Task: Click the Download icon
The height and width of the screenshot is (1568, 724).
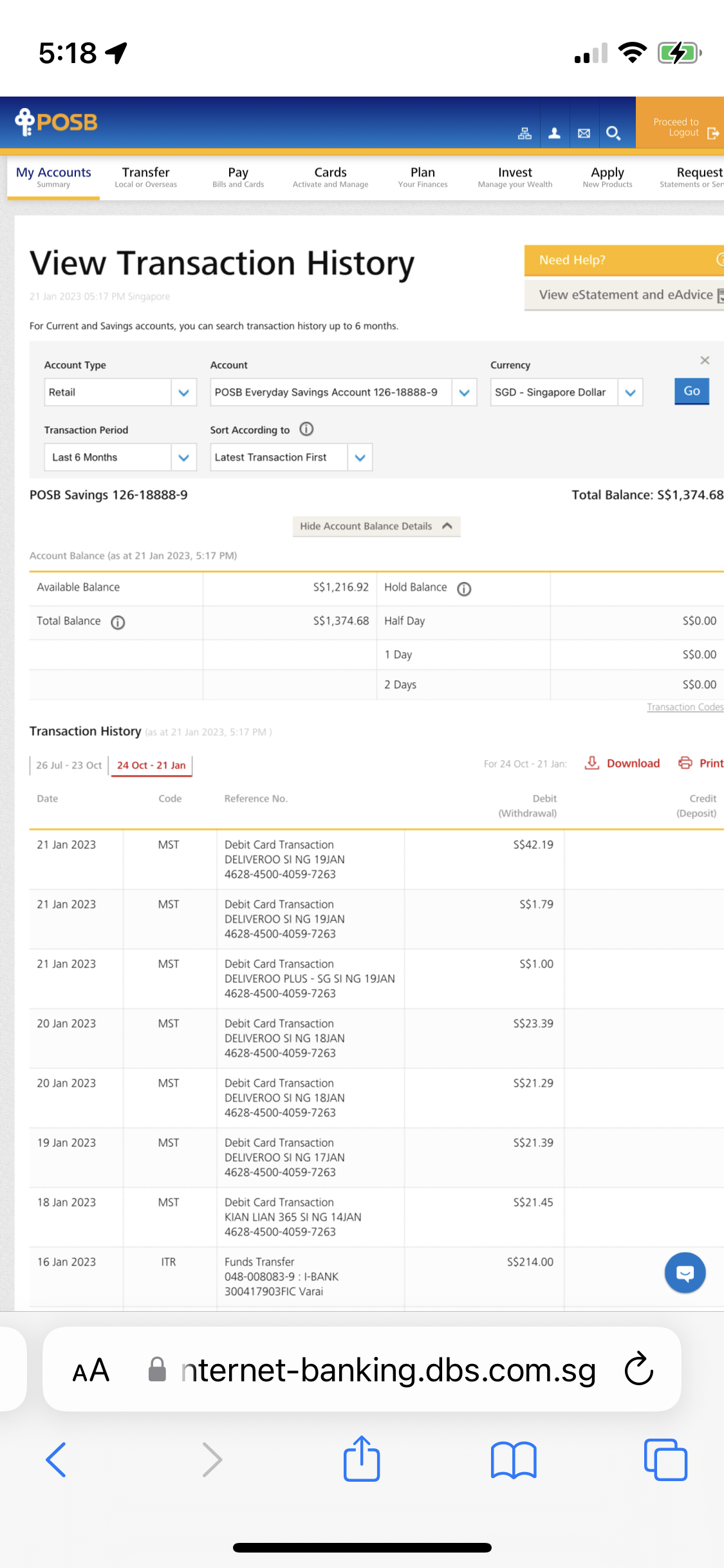Action: [x=591, y=763]
